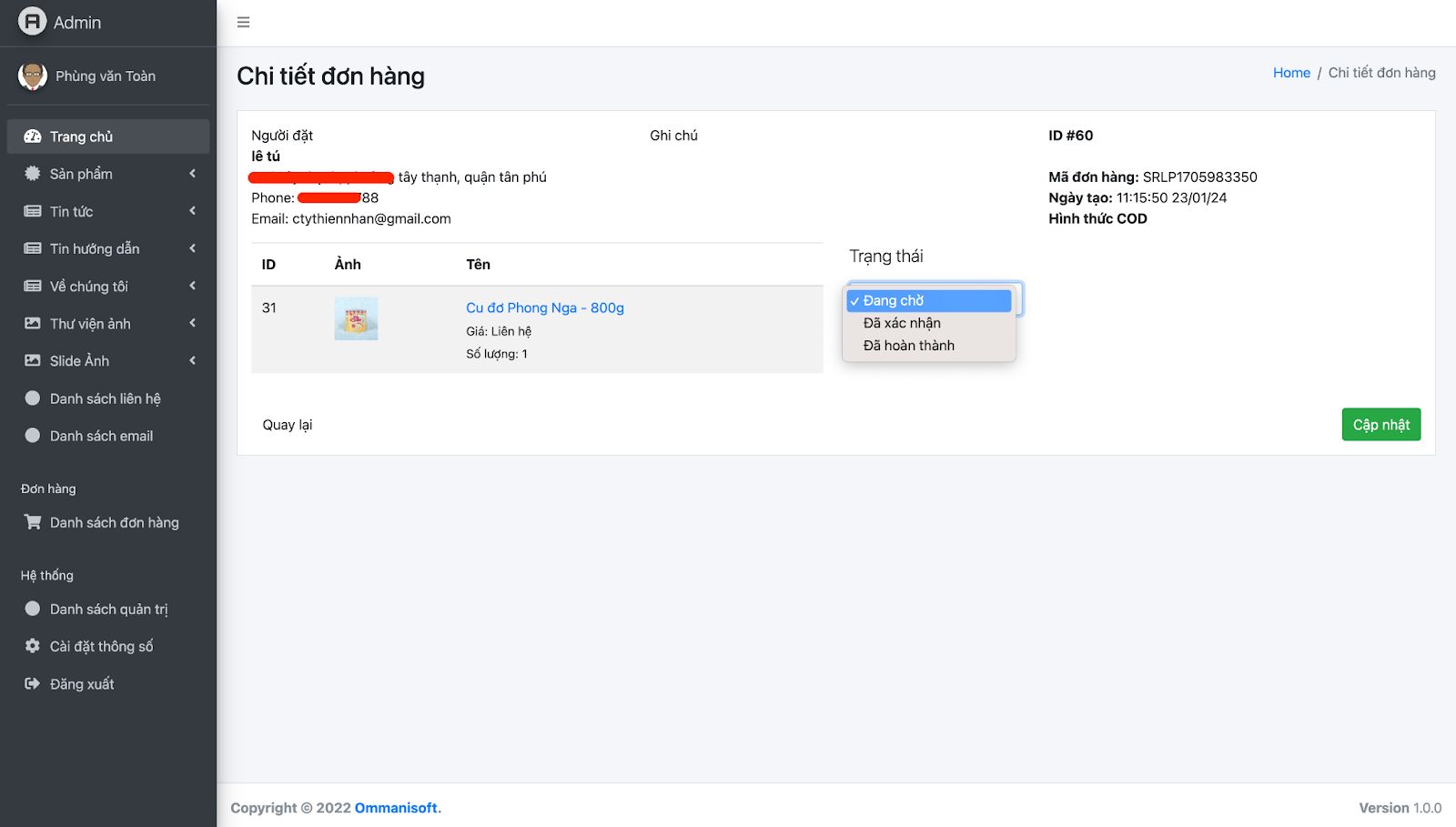The height and width of the screenshot is (827, 1456).
Task: Click the Cài đặt thông số gear icon
Action: point(33,646)
